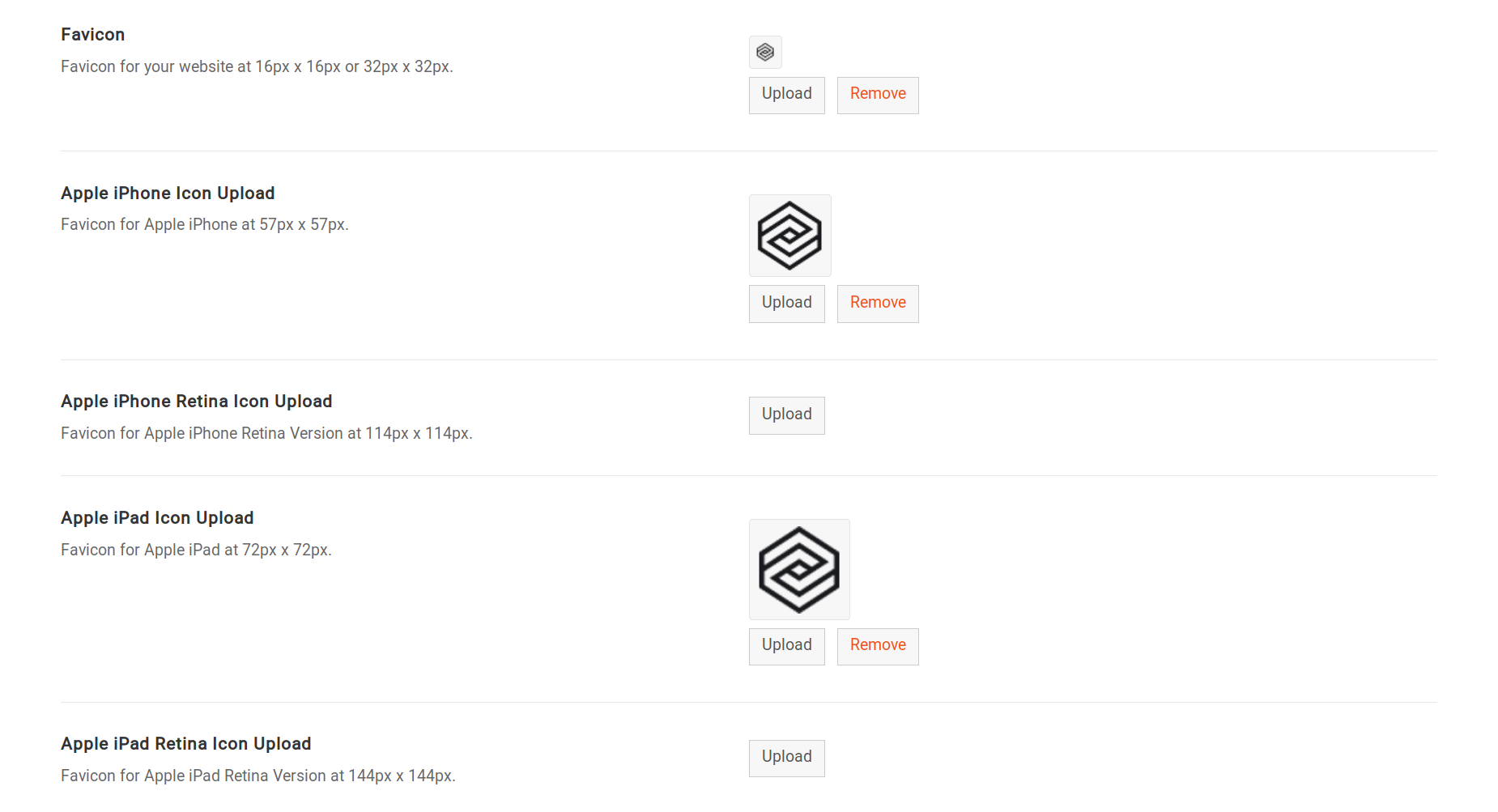This screenshot has height=812, width=1498.
Task: Open the Apple iPhone icon preview image
Action: click(789, 236)
